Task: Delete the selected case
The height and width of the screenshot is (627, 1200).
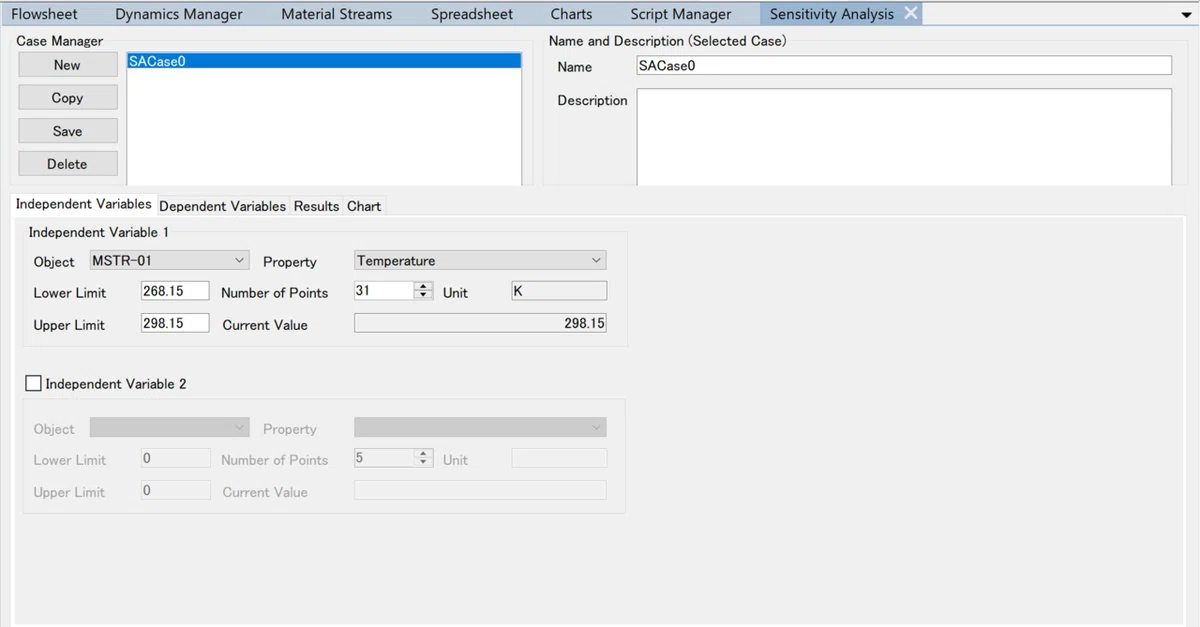Action: click(67, 164)
